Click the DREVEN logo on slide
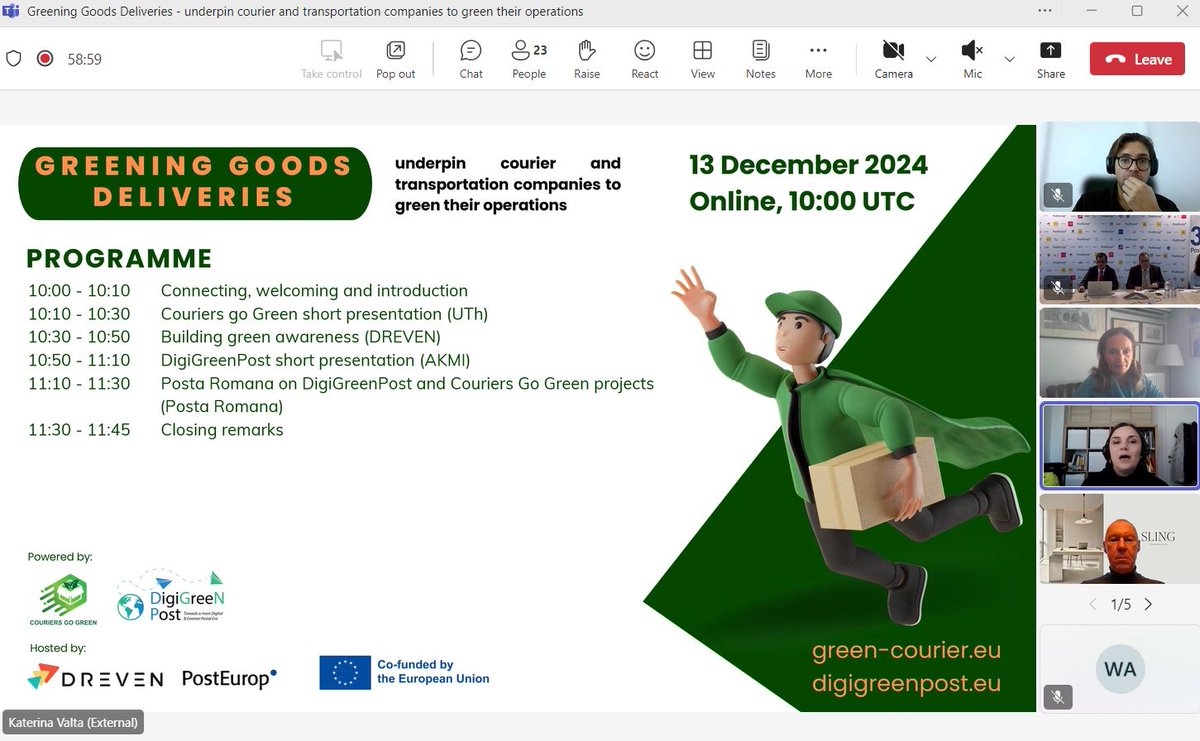This screenshot has height=741, width=1200. pyautogui.click(x=95, y=679)
